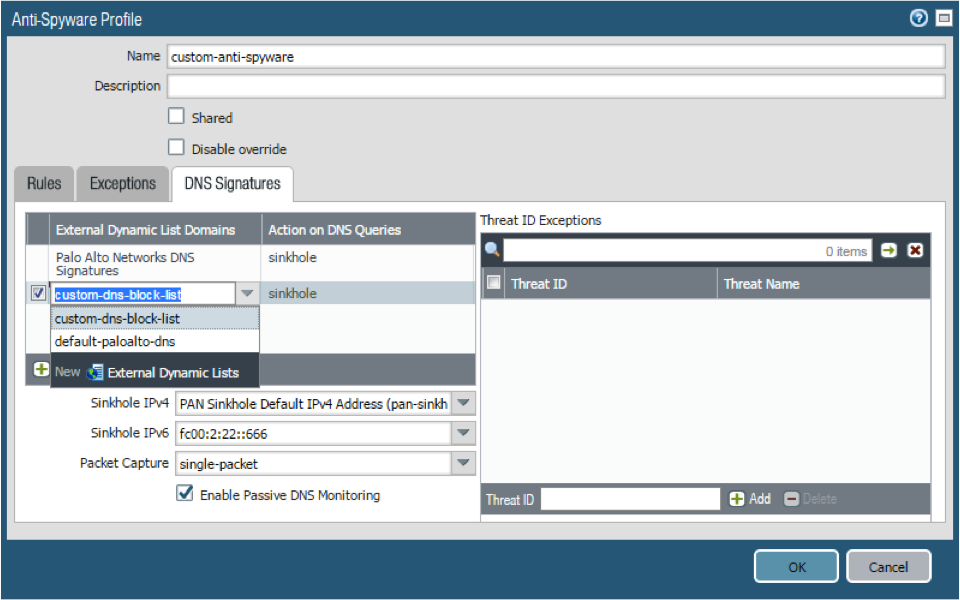Click the Sinkhole IPv4 combo text field
The width and height of the screenshot is (960, 600).
313,403
